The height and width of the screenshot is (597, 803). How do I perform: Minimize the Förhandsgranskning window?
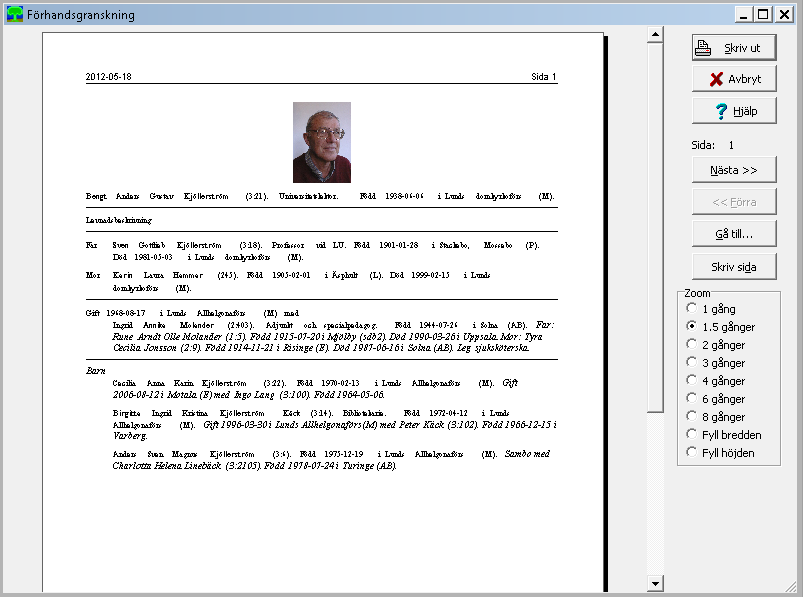click(744, 14)
